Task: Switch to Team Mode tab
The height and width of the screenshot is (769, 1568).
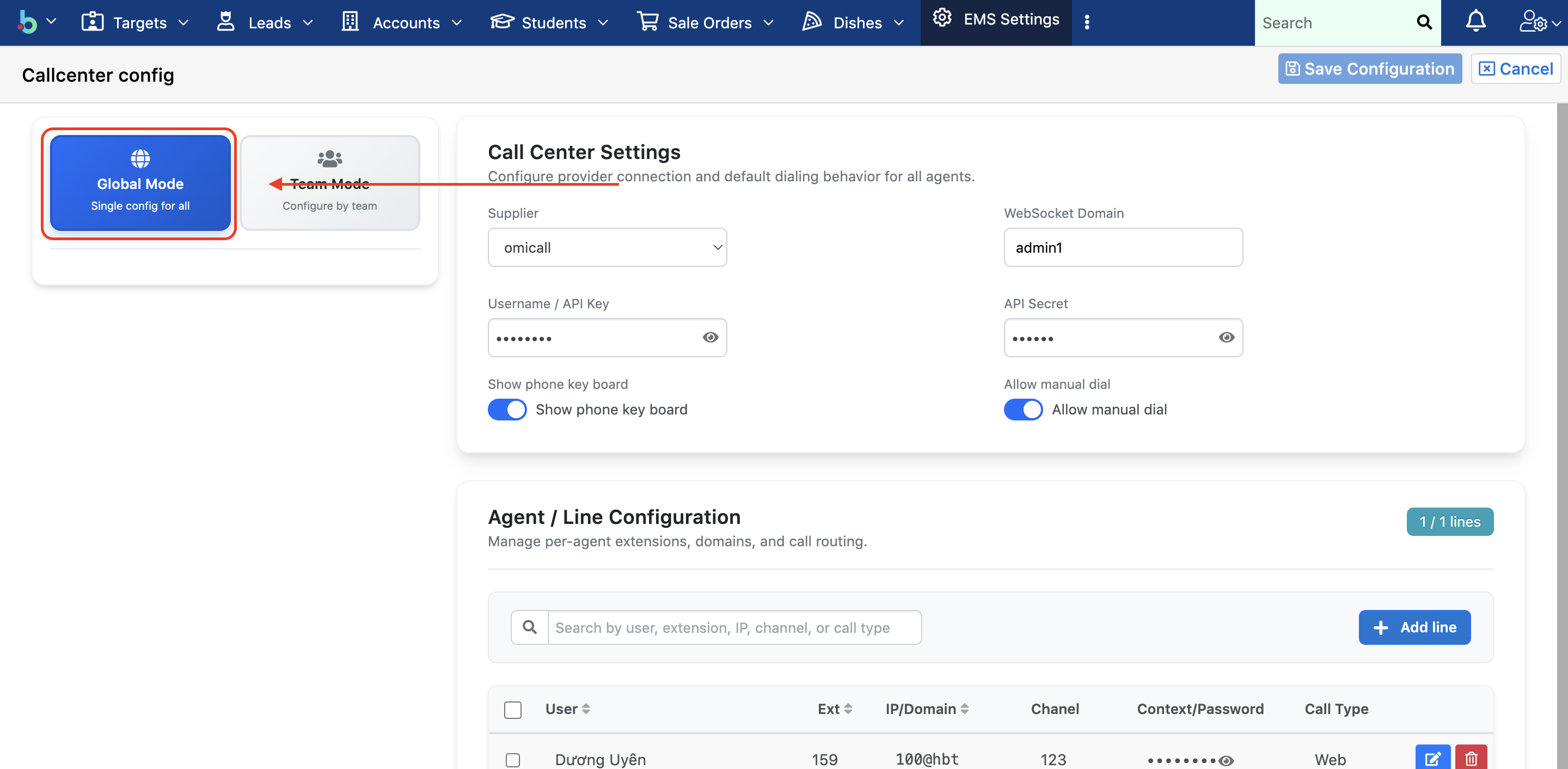Action: [329, 182]
